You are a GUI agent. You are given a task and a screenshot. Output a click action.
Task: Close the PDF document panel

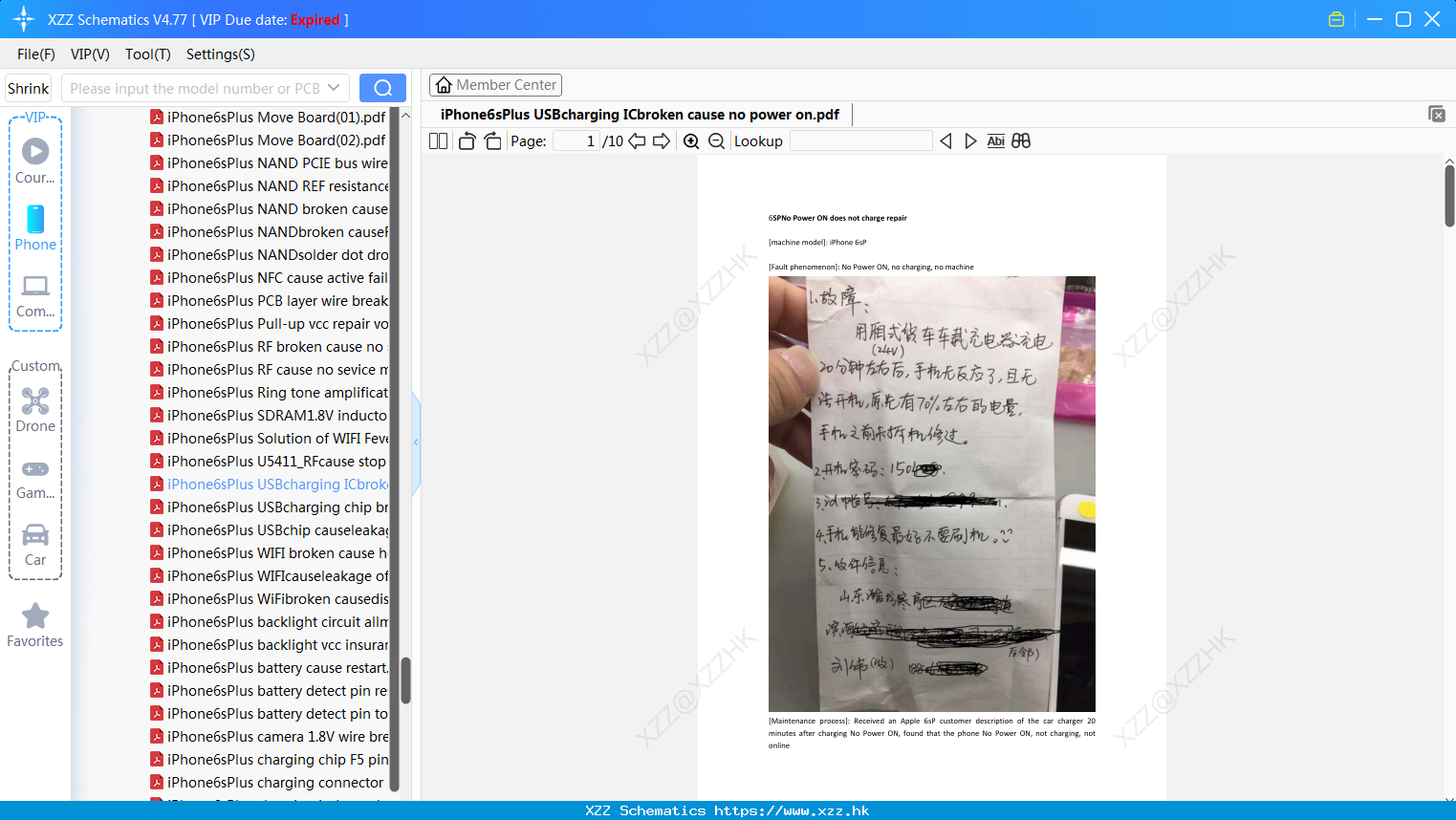(1436, 114)
